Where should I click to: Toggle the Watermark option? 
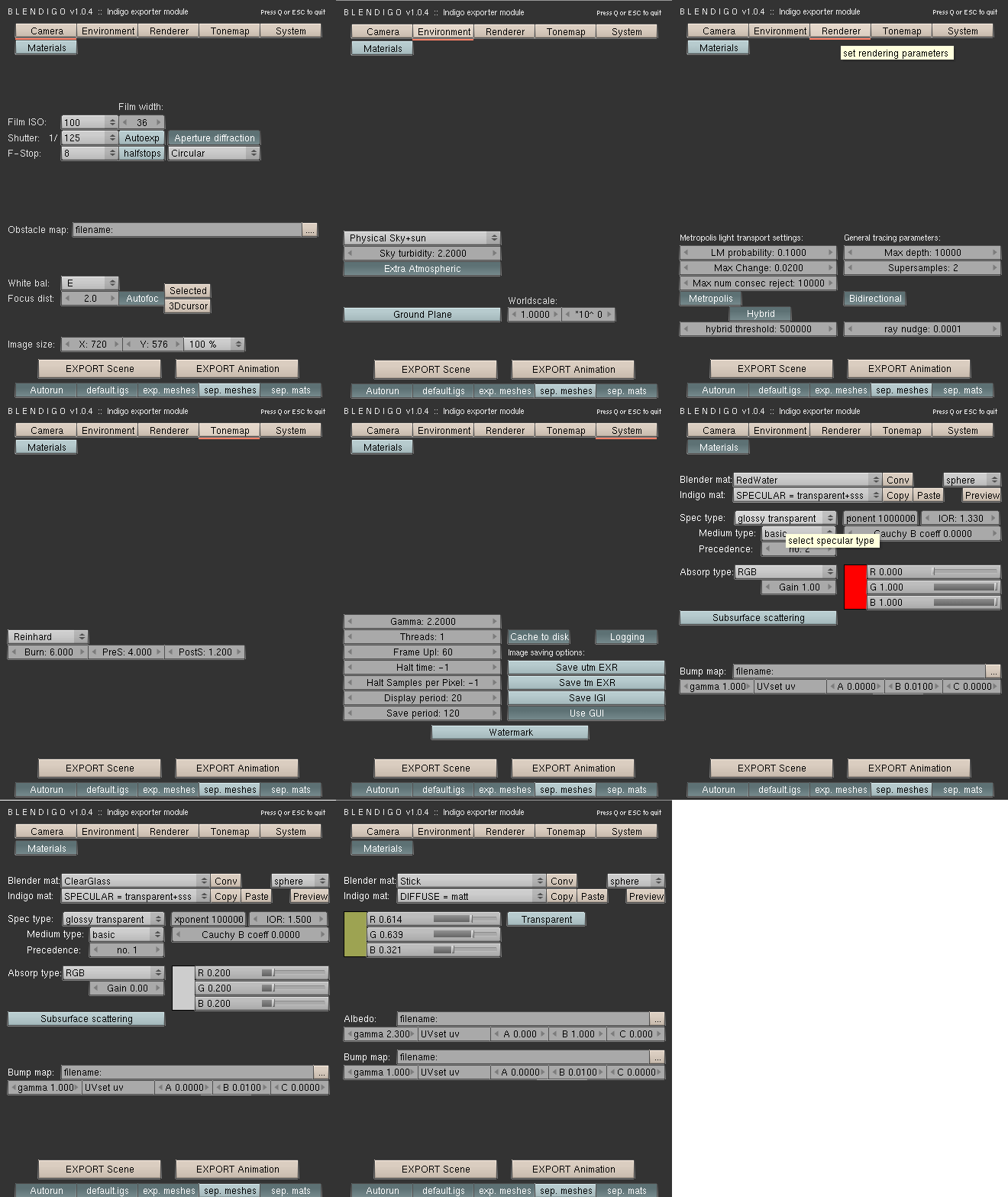tap(511, 733)
